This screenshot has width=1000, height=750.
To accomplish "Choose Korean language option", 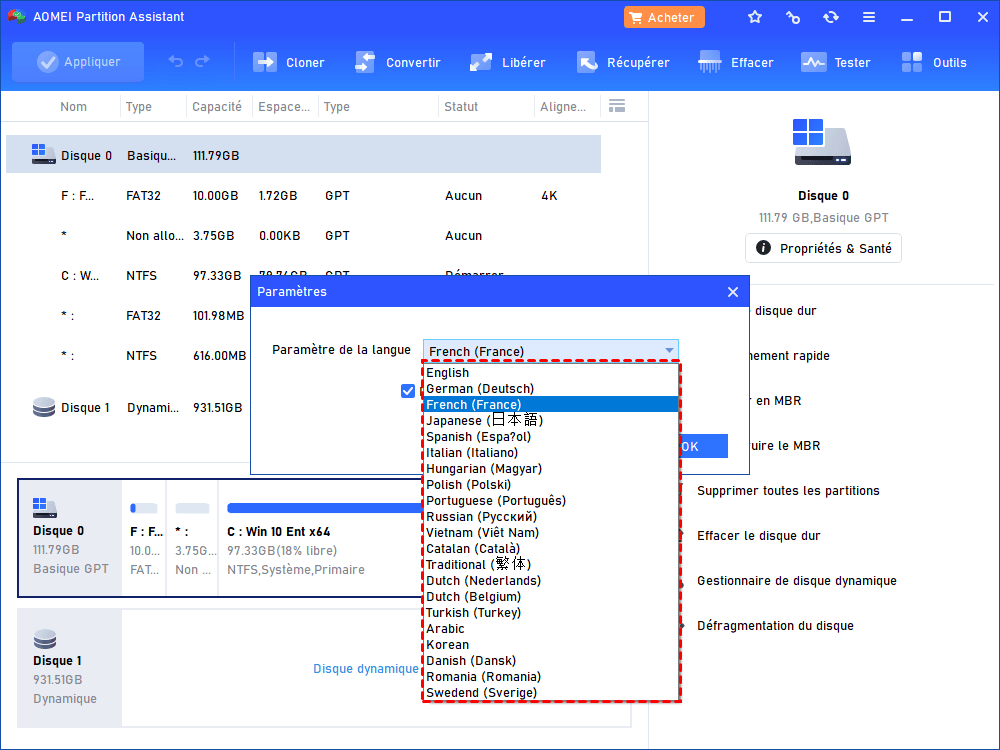I will 550,645.
